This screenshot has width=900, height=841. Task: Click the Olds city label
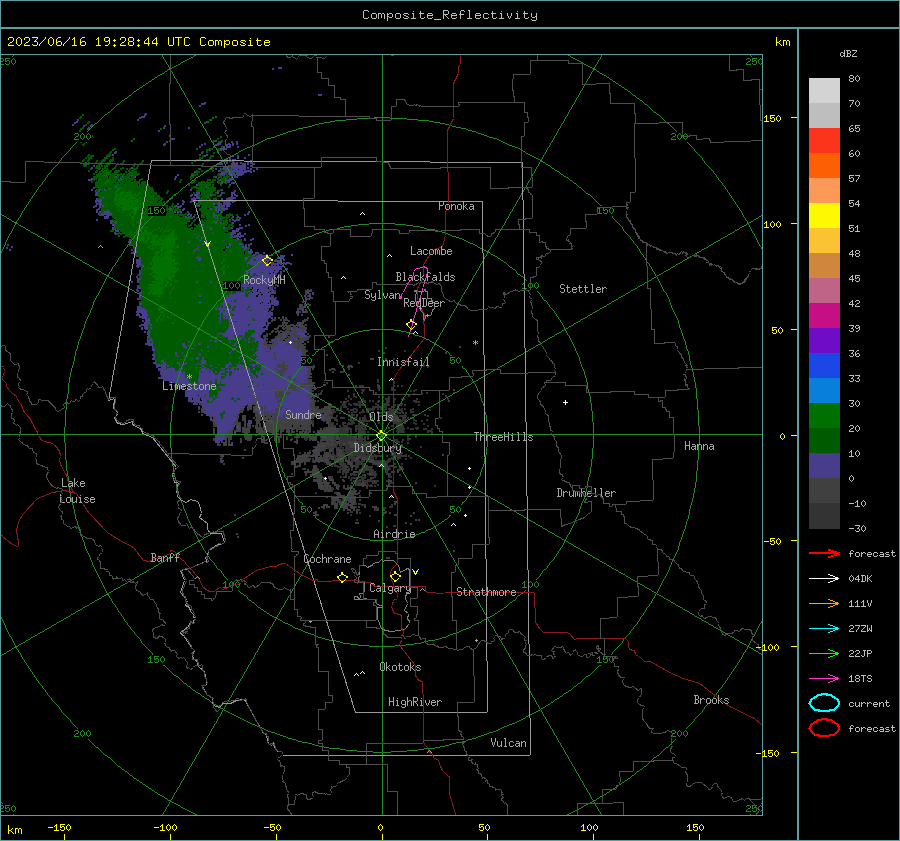coord(381,417)
